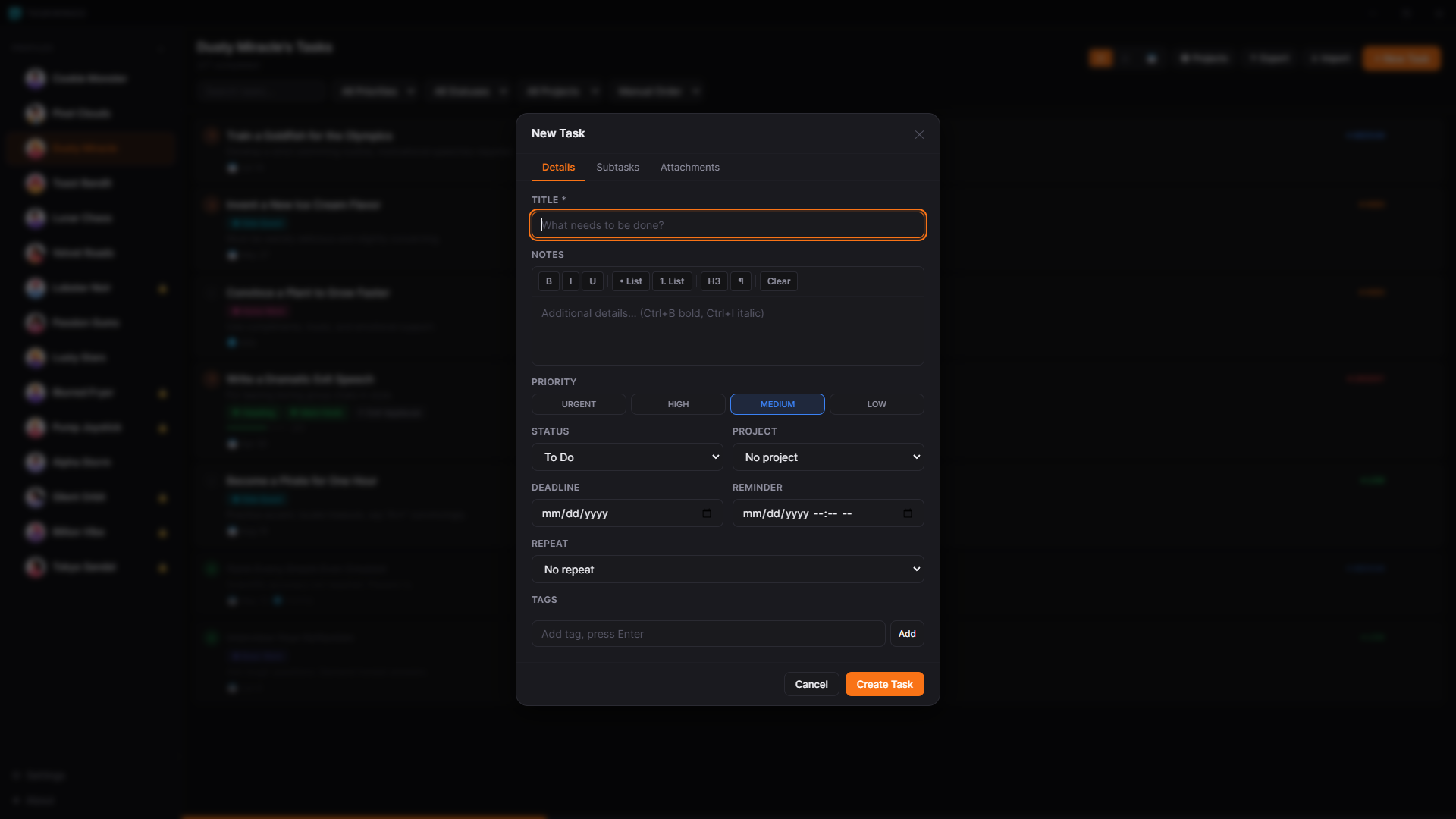Click into the notes text area
Viewport: 1456px width, 819px height.
pos(728,330)
